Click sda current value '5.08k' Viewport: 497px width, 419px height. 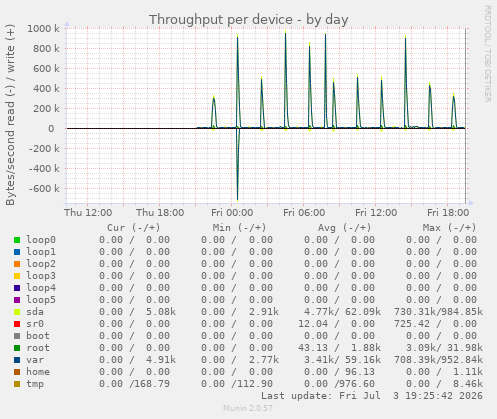(x=161, y=312)
